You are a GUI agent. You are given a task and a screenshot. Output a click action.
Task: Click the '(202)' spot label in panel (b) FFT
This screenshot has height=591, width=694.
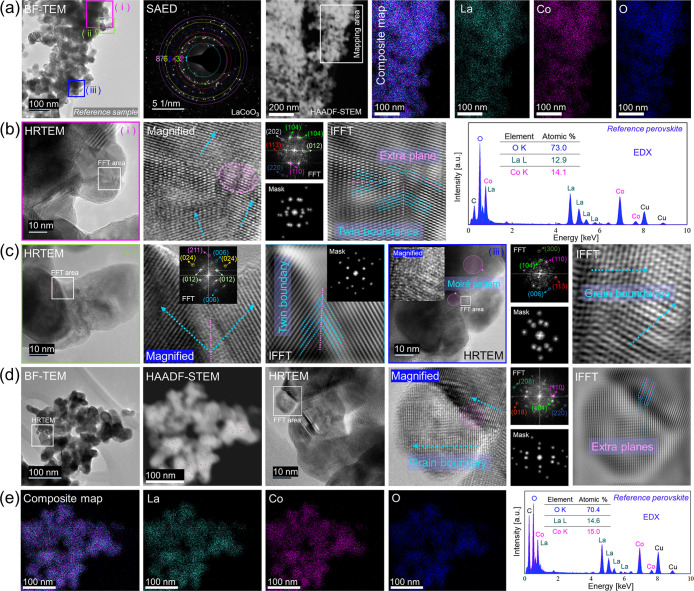tap(274, 131)
